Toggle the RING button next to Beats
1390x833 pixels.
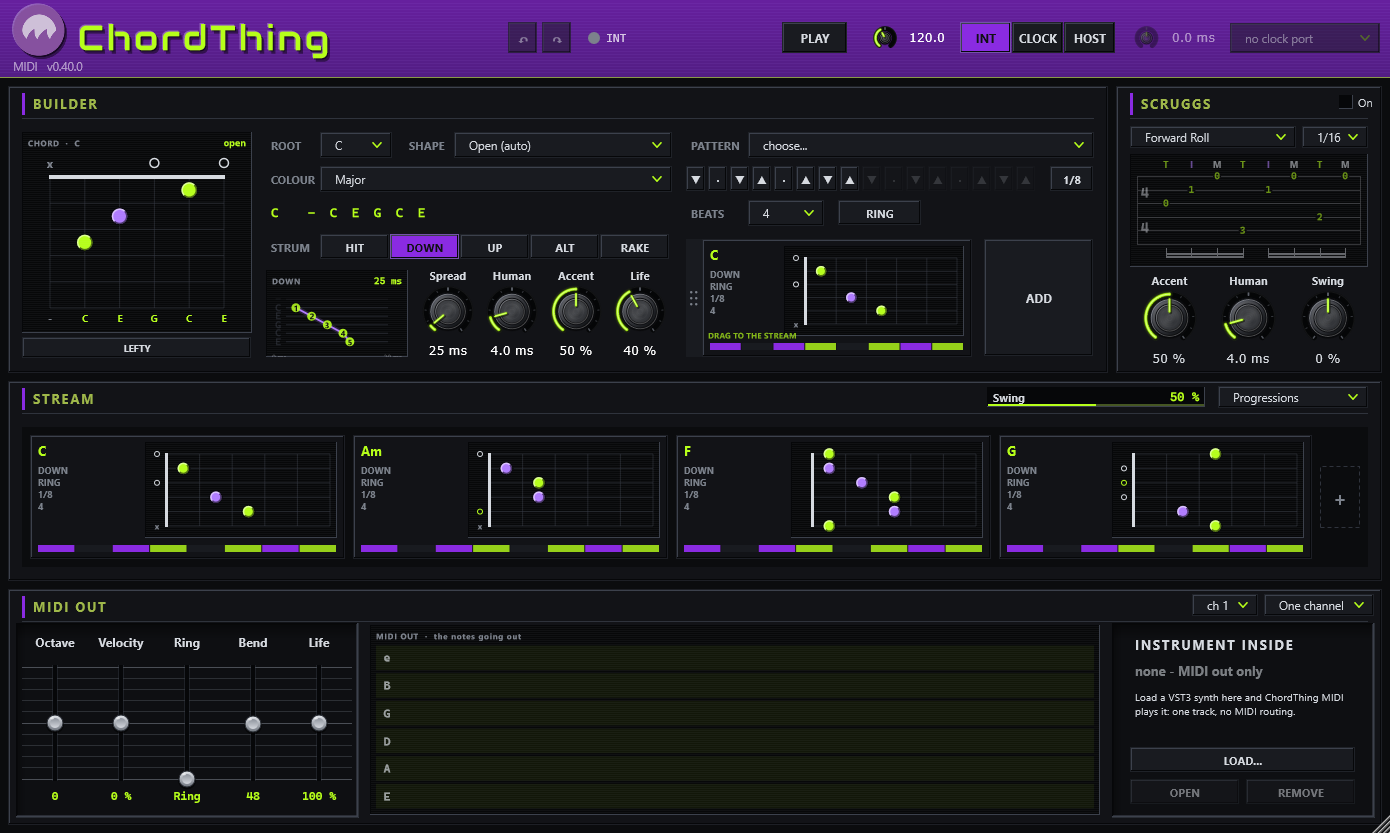(x=879, y=213)
